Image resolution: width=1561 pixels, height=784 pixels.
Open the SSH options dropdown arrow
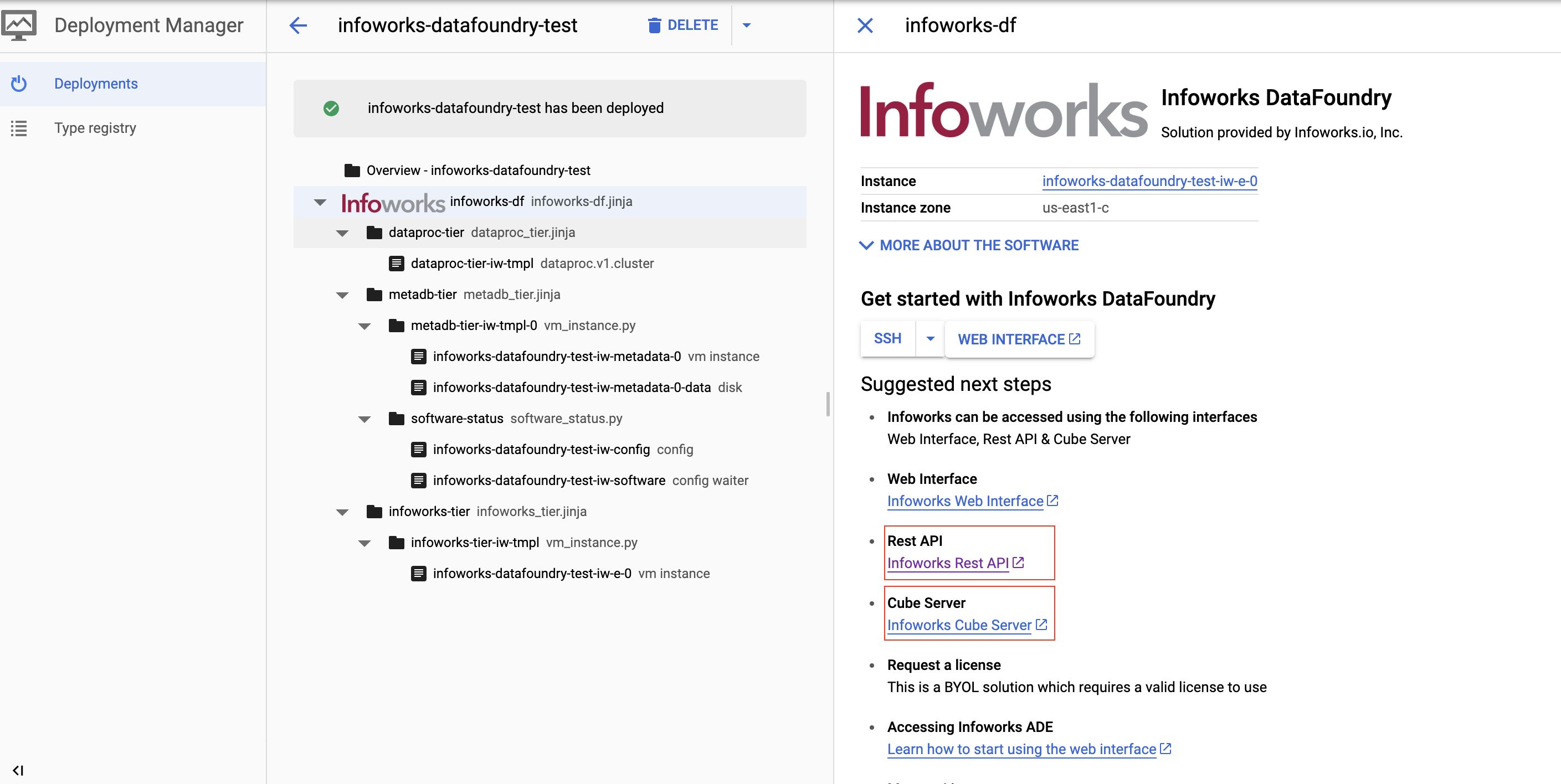pyautogui.click(x=930, y=339)
